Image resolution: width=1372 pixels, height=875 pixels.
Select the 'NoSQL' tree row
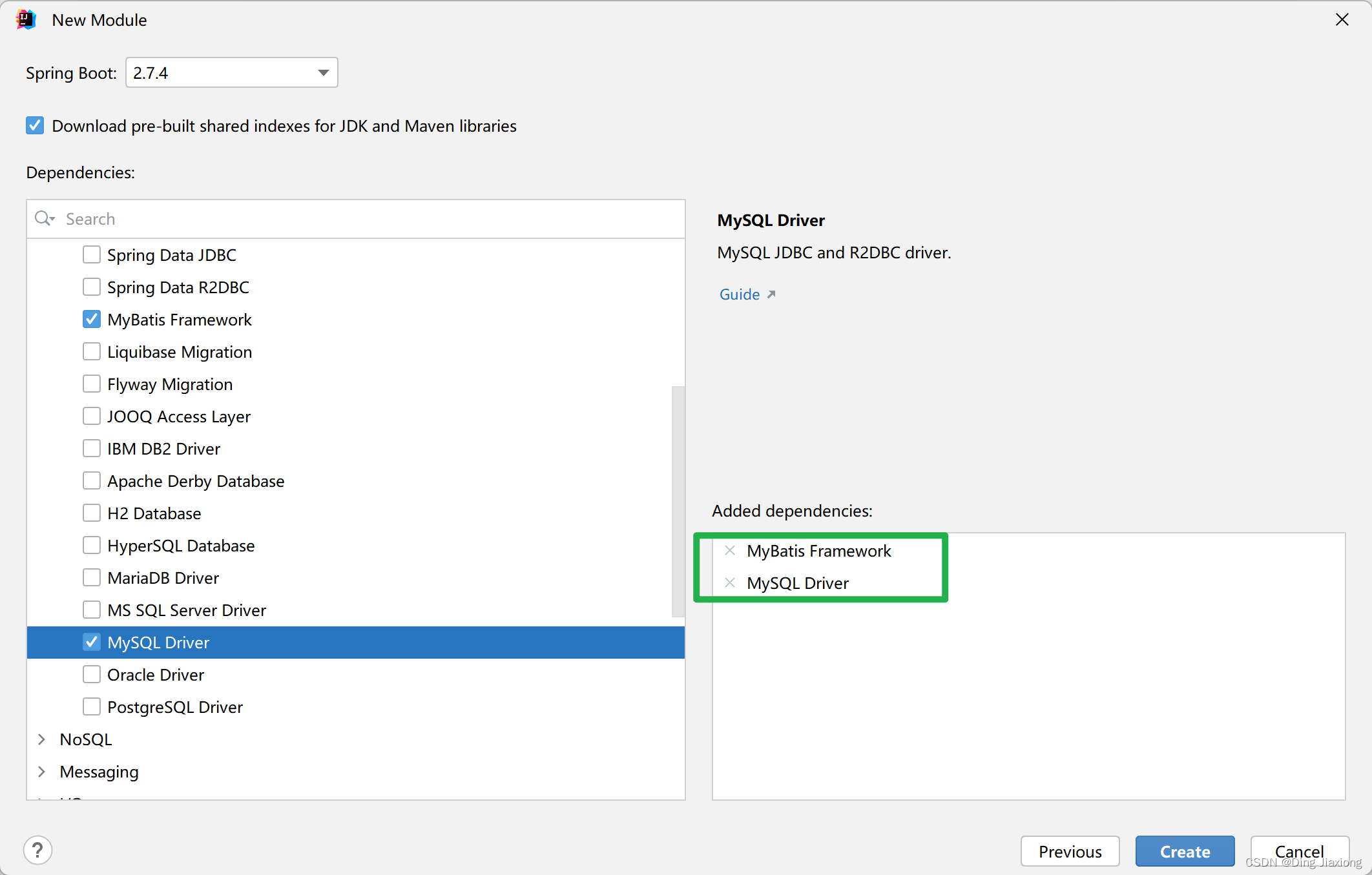point(356,739)
